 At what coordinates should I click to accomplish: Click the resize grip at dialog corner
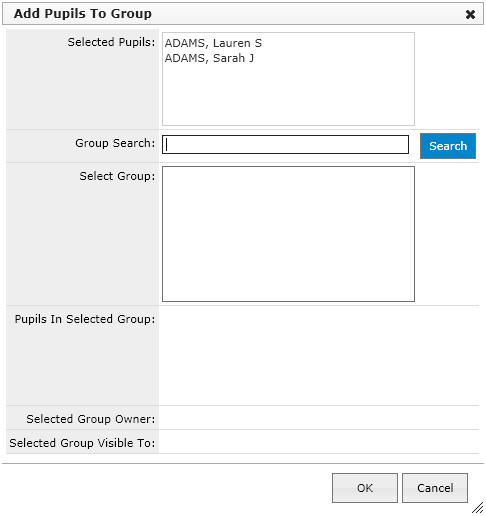coord(478,508)
